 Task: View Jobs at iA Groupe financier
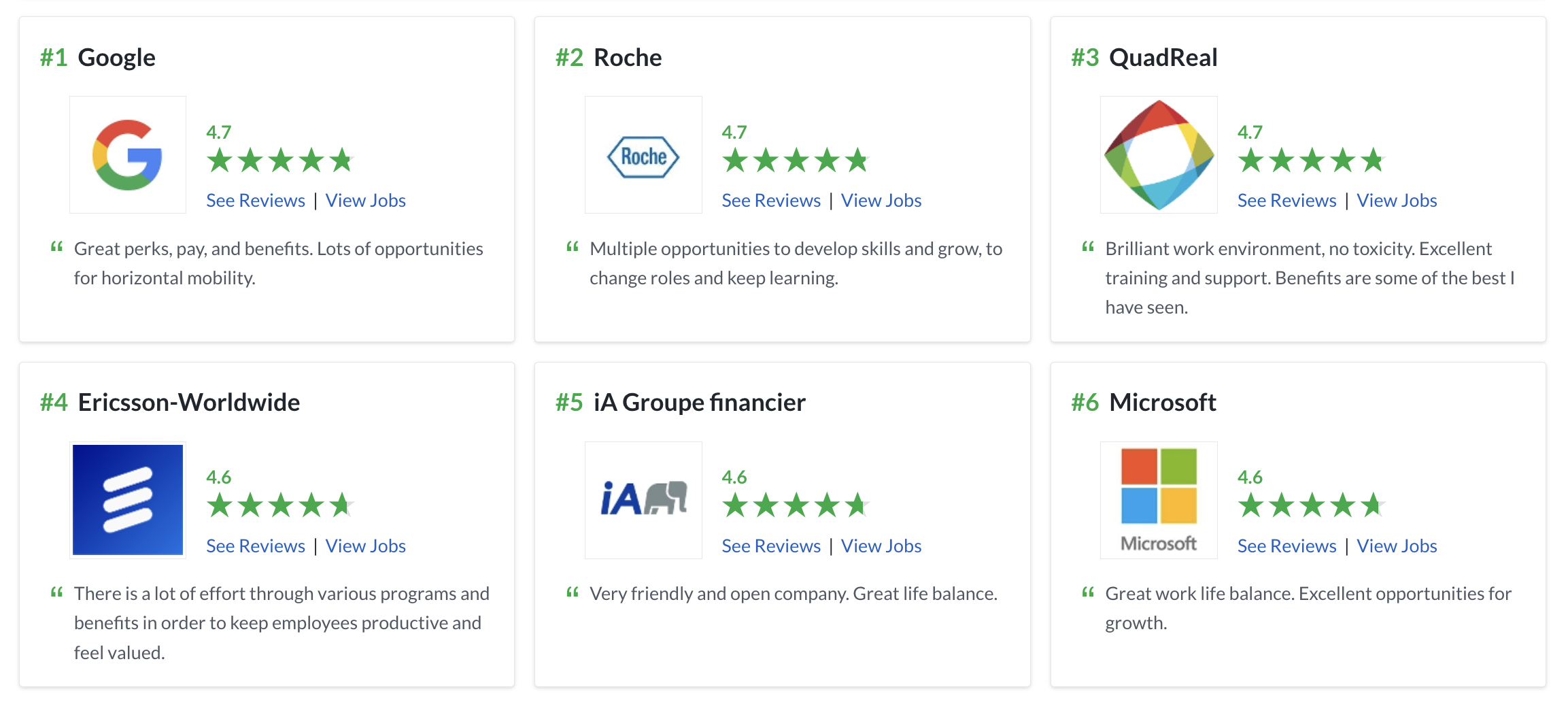[x=881, y=546]
